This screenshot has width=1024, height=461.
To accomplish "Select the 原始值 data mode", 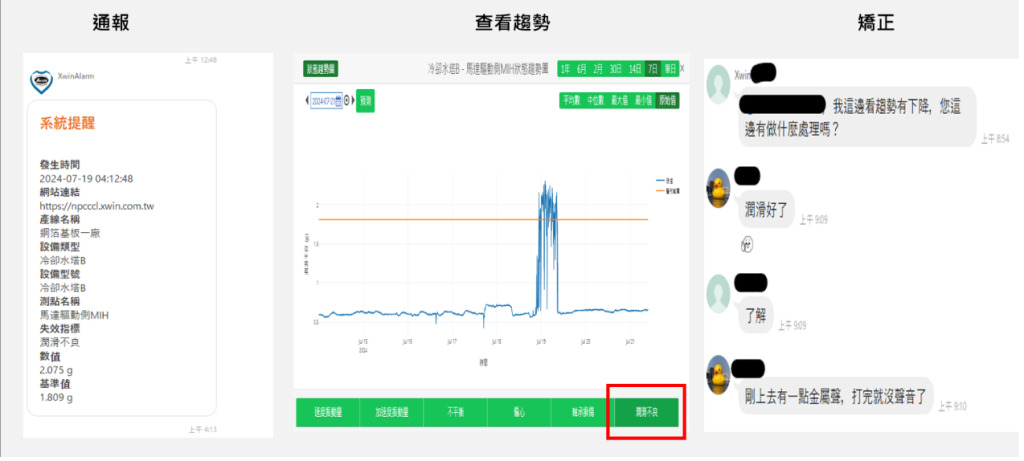I will point(667,100).
